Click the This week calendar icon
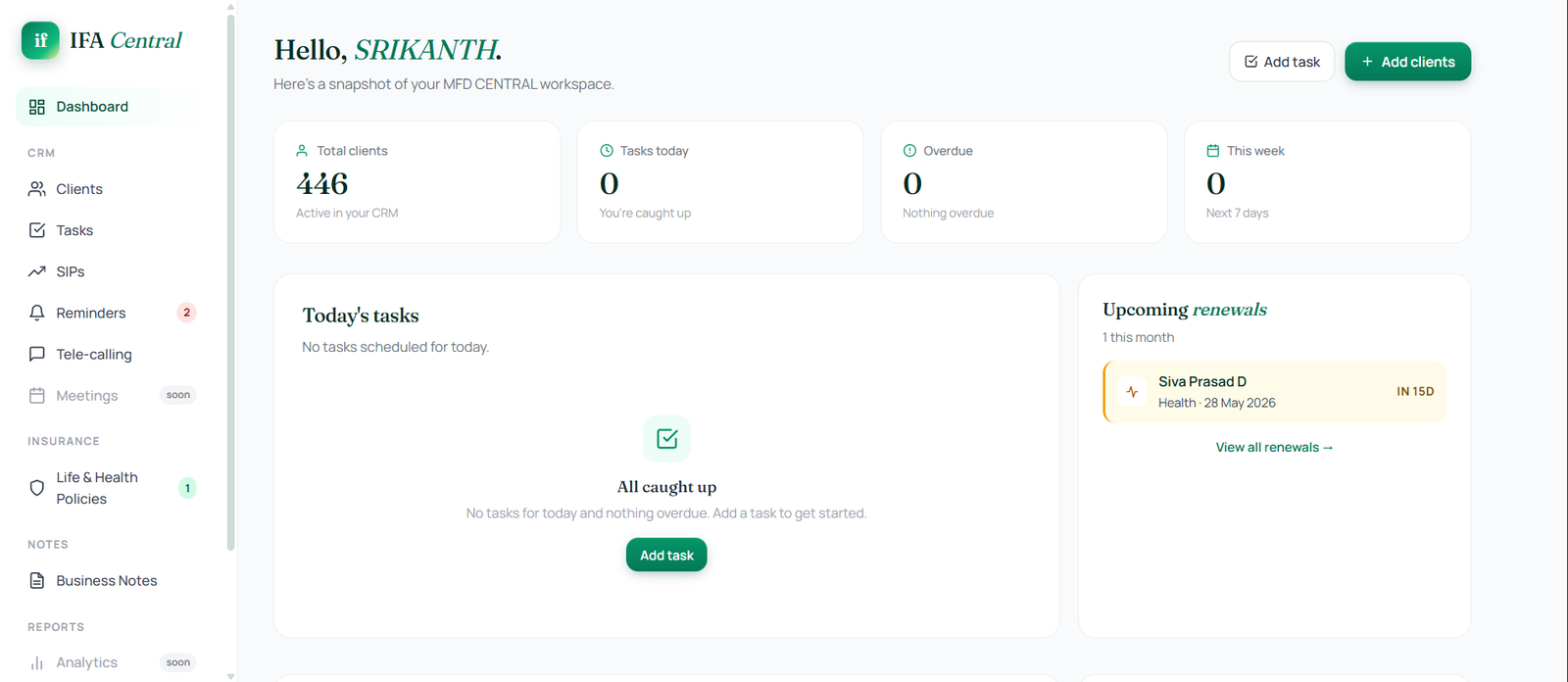The height and width of the screenshot is (682, 1568). click(x=1213, y=151)
